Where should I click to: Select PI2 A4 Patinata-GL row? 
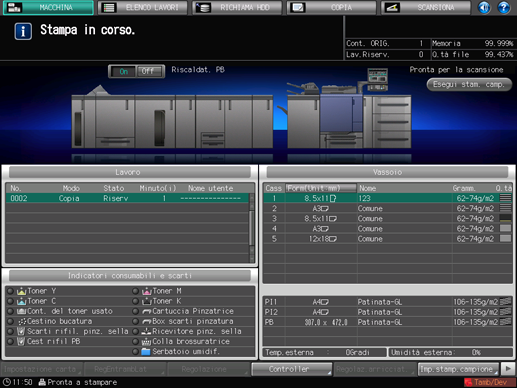click(x=388, y=312)
